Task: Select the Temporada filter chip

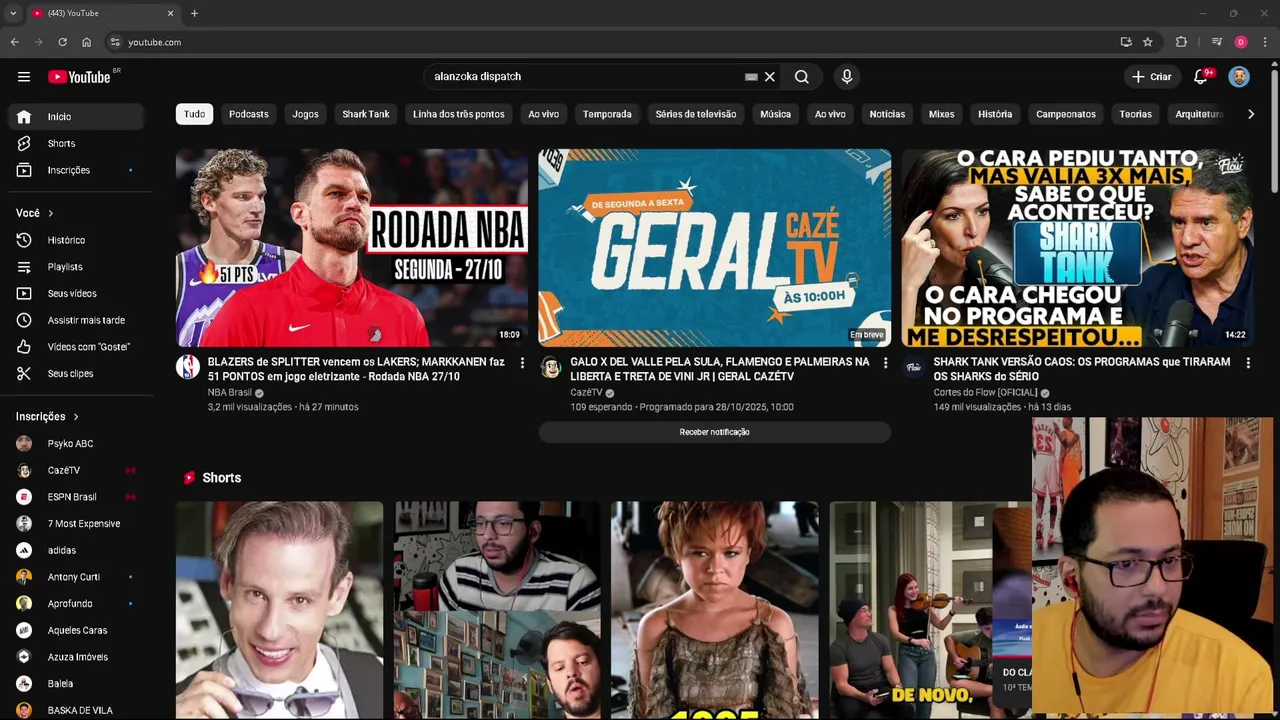Action: click(607, 114)
